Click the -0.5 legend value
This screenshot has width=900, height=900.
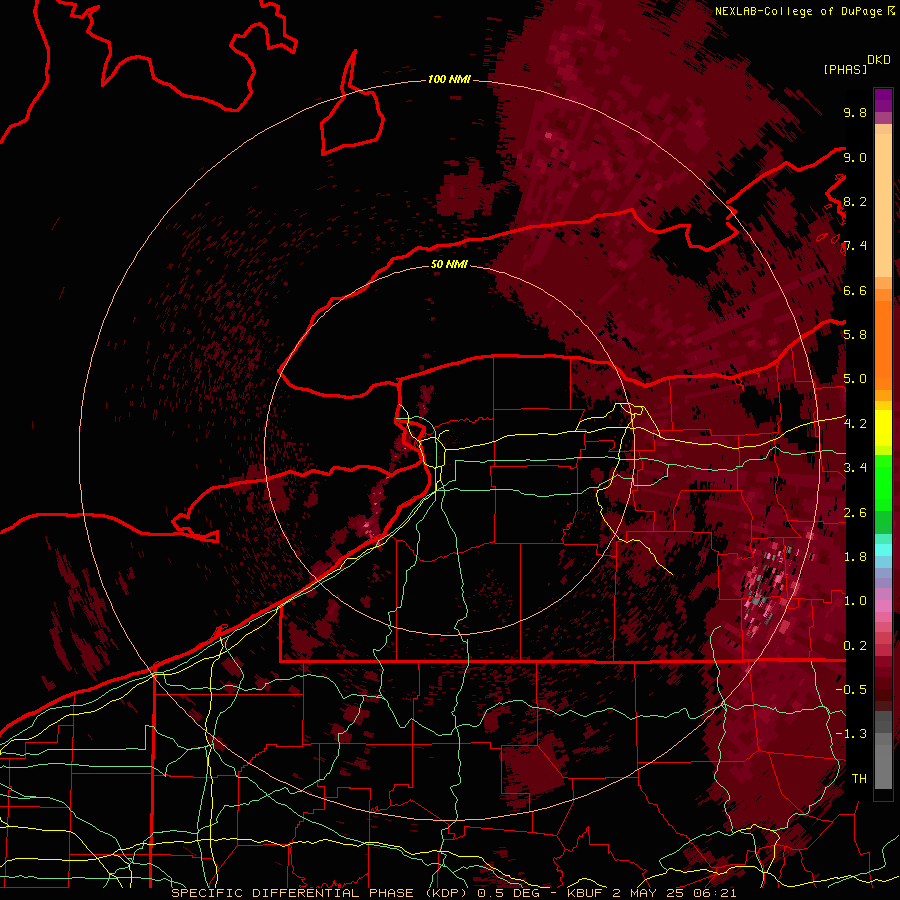851,689
